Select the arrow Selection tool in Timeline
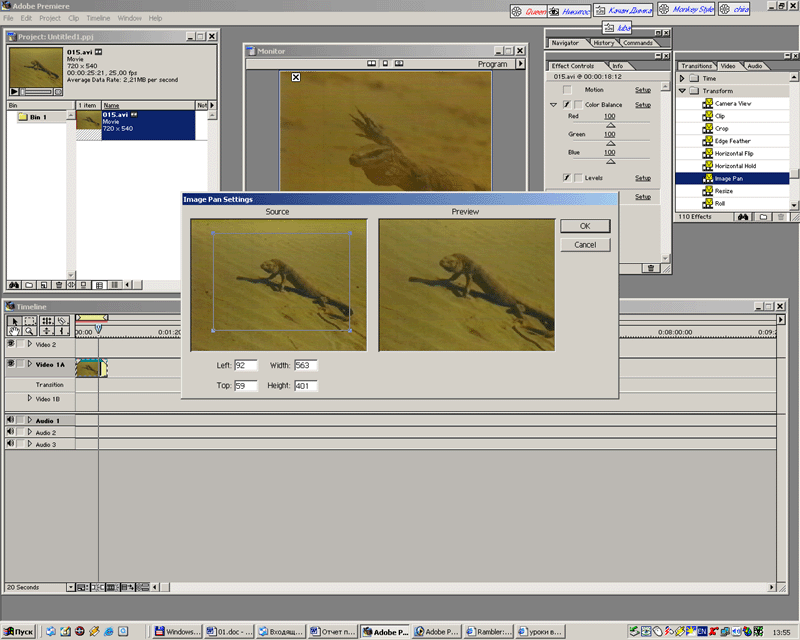The width and height of the screenshot is (800, 640). 15,320
